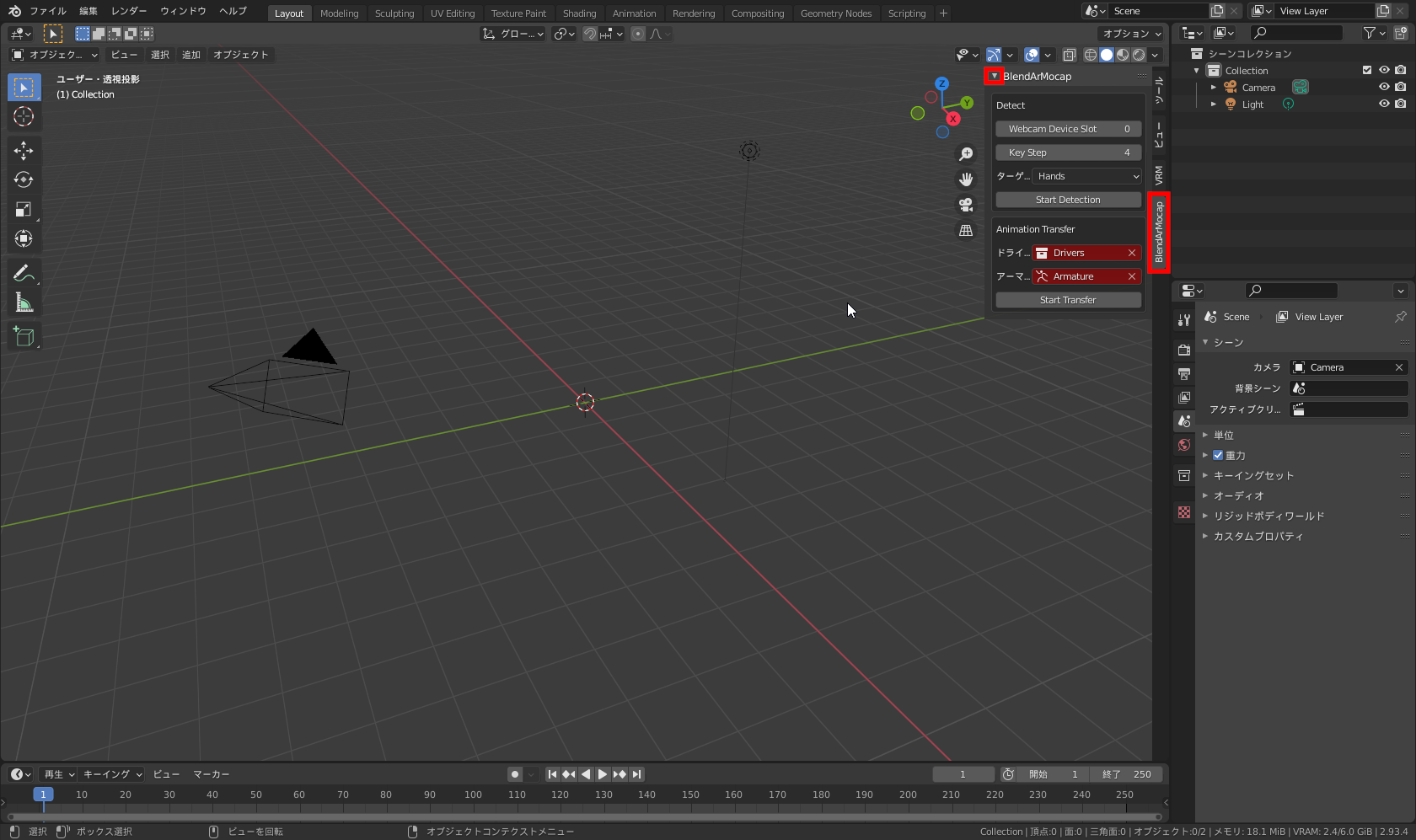Select the Annotate pencil tool
The width and height of the screenshot is (1416, 840).
24,273
